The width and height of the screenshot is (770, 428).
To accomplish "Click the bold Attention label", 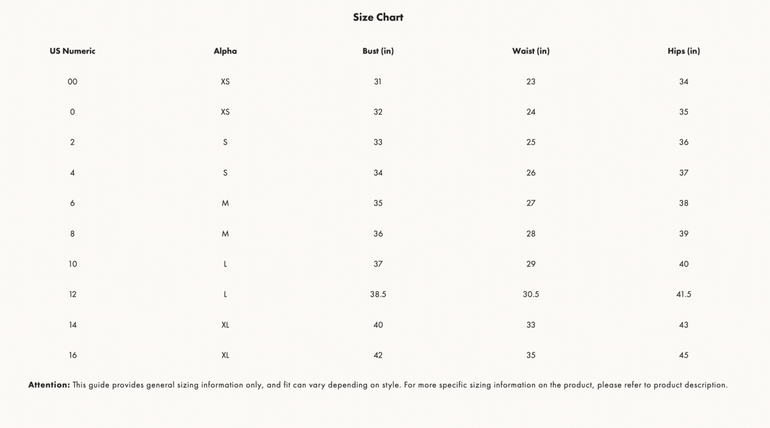I will (x=49, y=385).
